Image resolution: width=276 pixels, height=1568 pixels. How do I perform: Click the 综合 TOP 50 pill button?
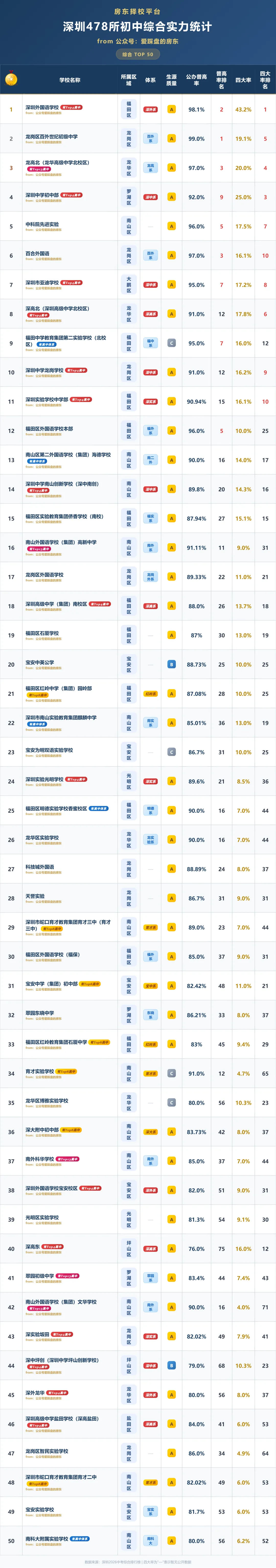pyautogui.click(x=138, y=54)
